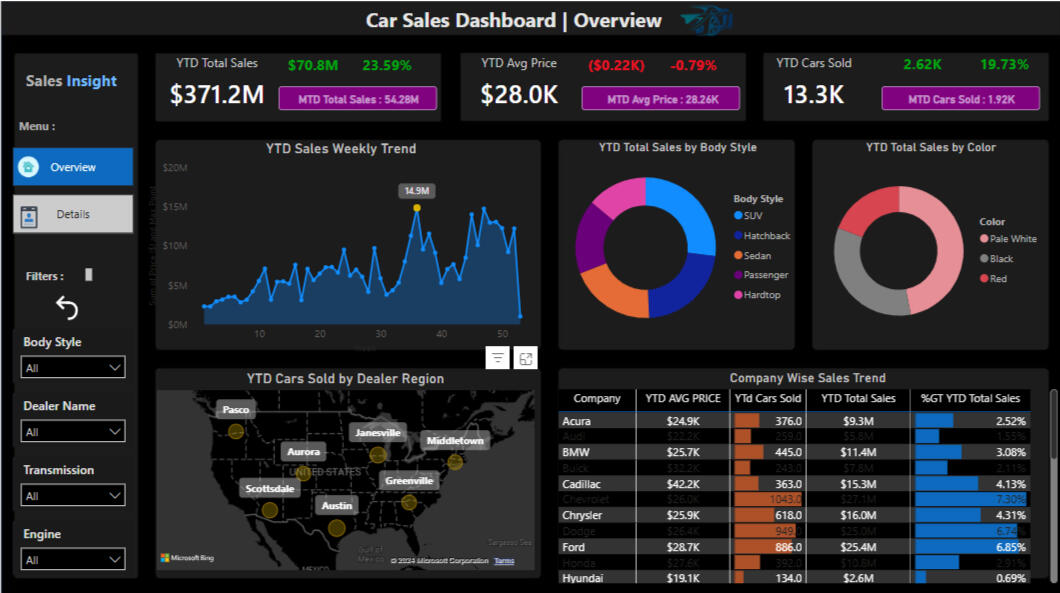Image resolution: width=1060 pixels, height=593 pixels.
Task: Toggle Pale White in Color legend
Action: pos(1012,239)
